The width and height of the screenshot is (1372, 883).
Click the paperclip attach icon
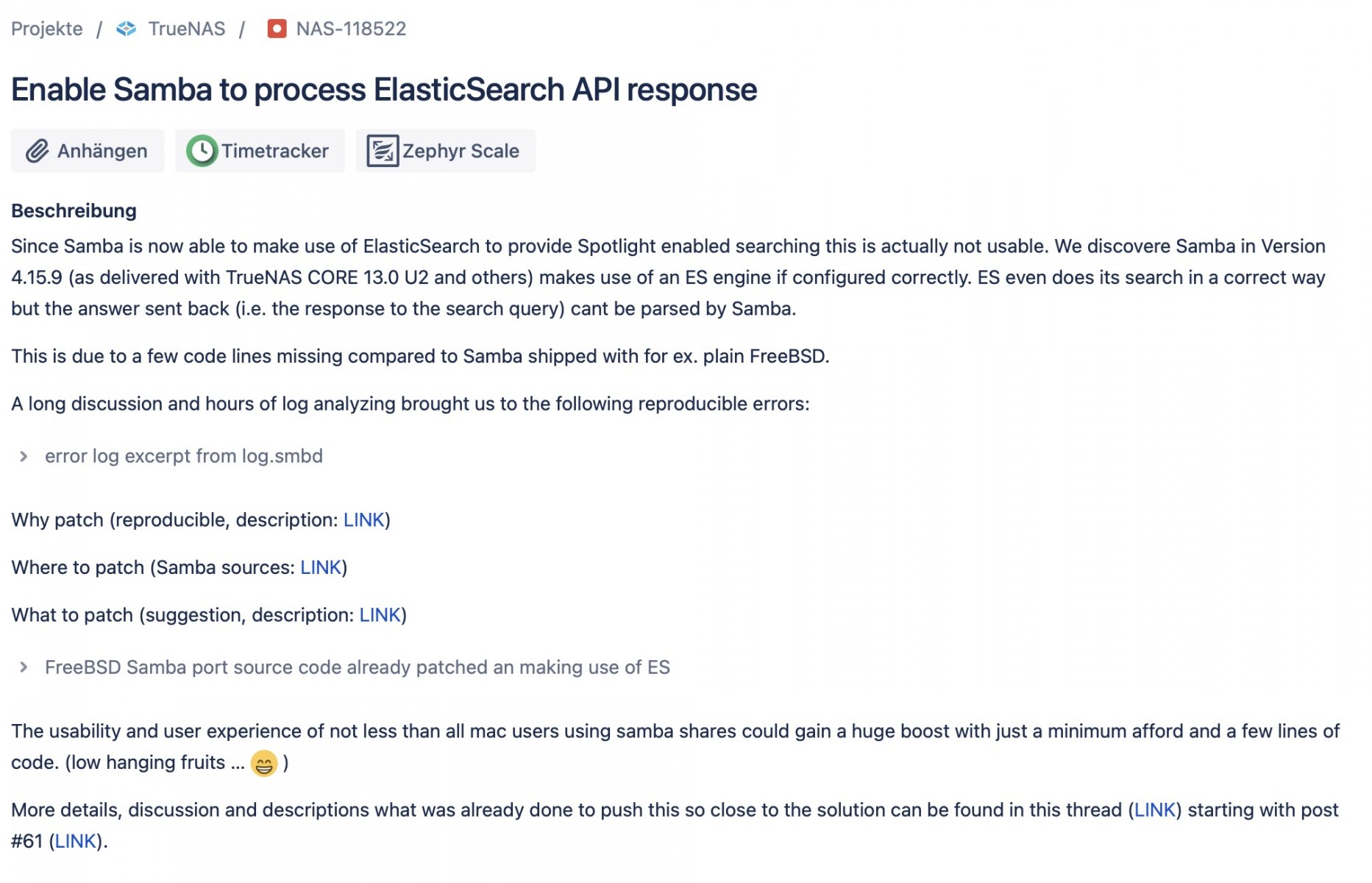pyautogui.click(x=37, y=151)
